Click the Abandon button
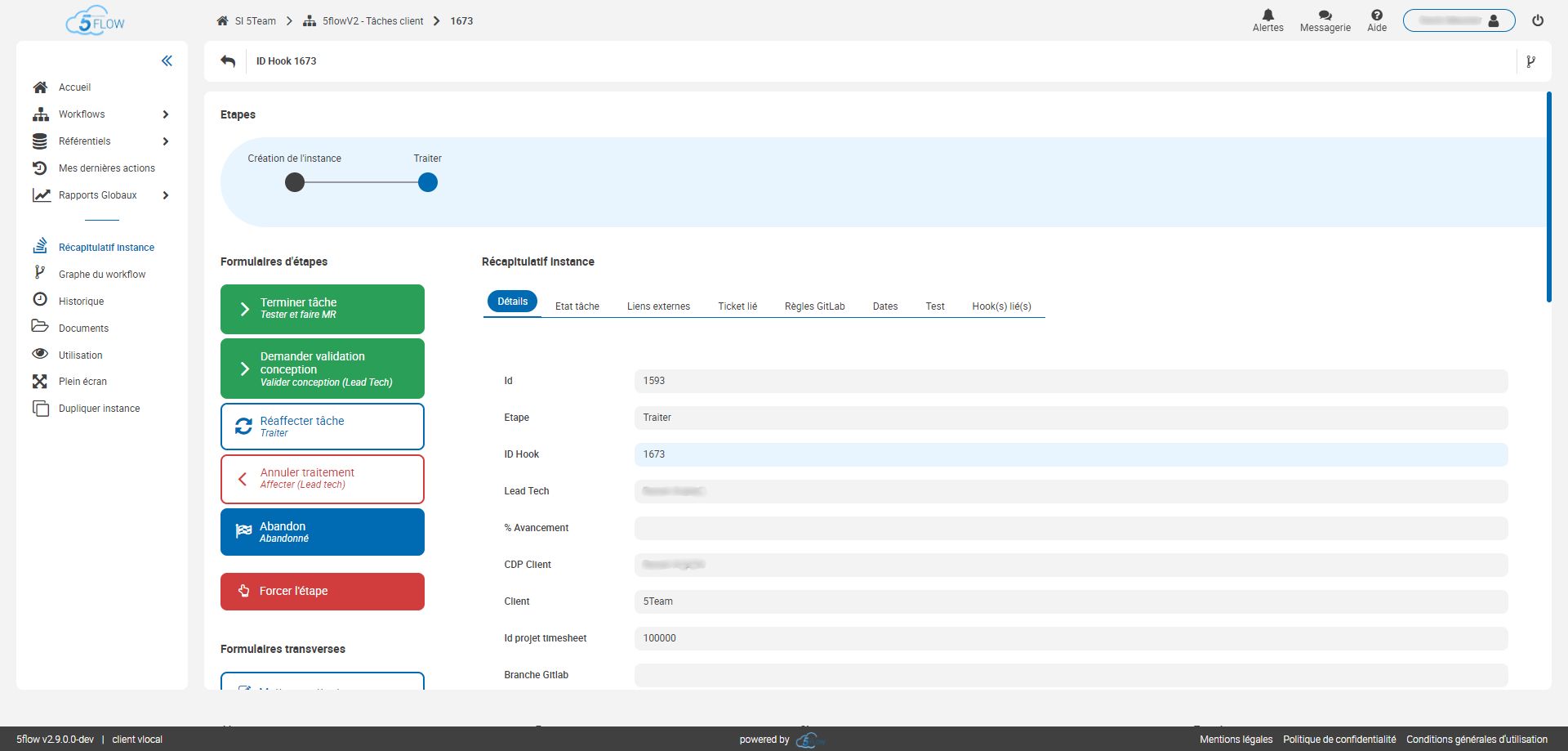 coord(323,532)
